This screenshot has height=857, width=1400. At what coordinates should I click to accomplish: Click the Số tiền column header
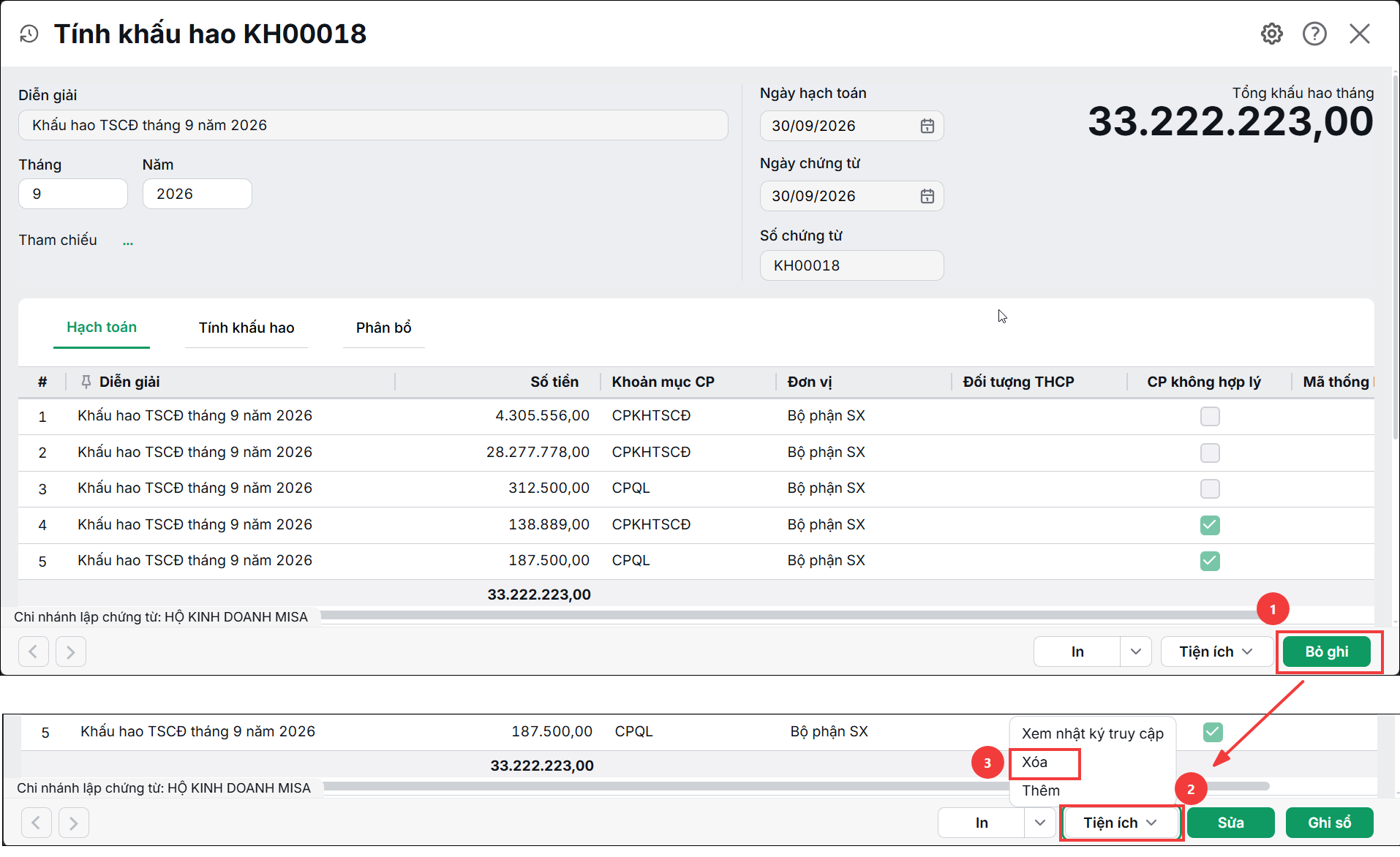click(x=554, y=382)
